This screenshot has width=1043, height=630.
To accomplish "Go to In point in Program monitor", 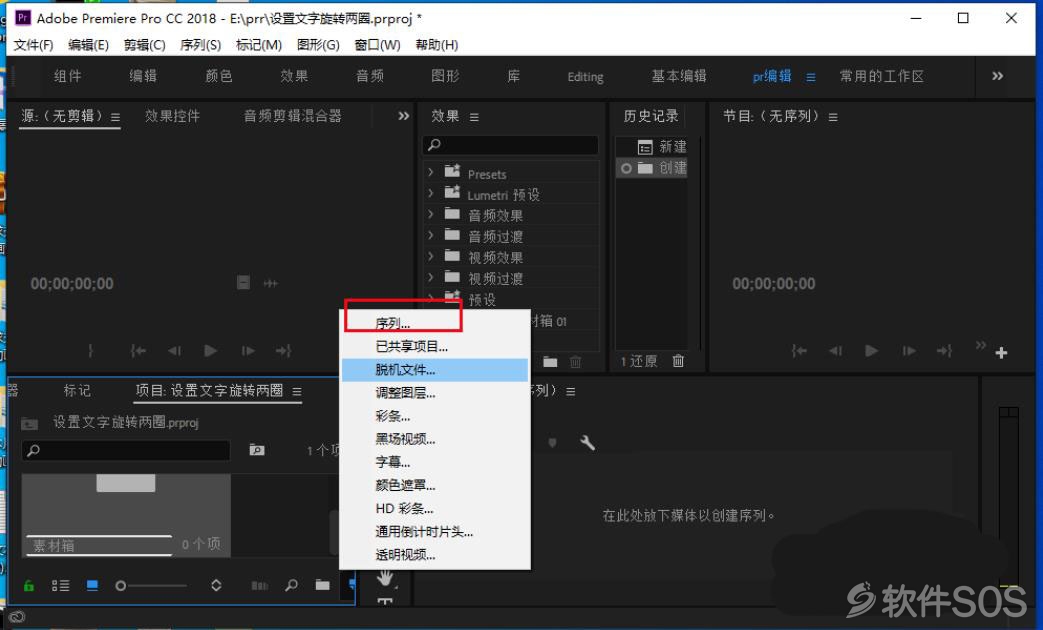I will pos(800,351).
